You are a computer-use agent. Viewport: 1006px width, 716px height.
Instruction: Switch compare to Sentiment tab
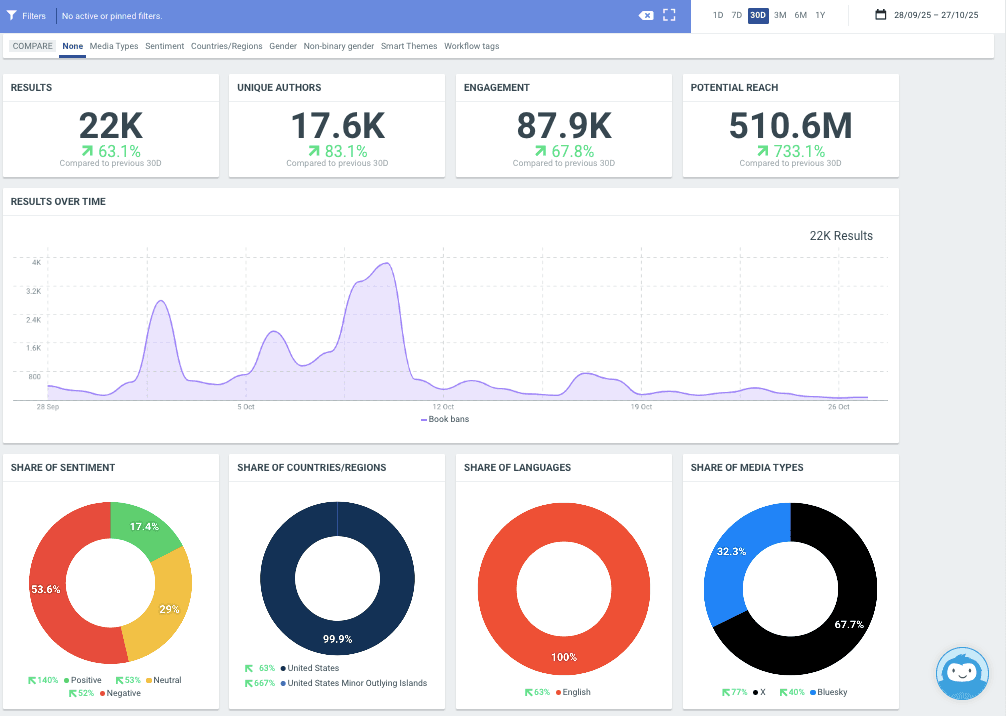click(164, 46)
